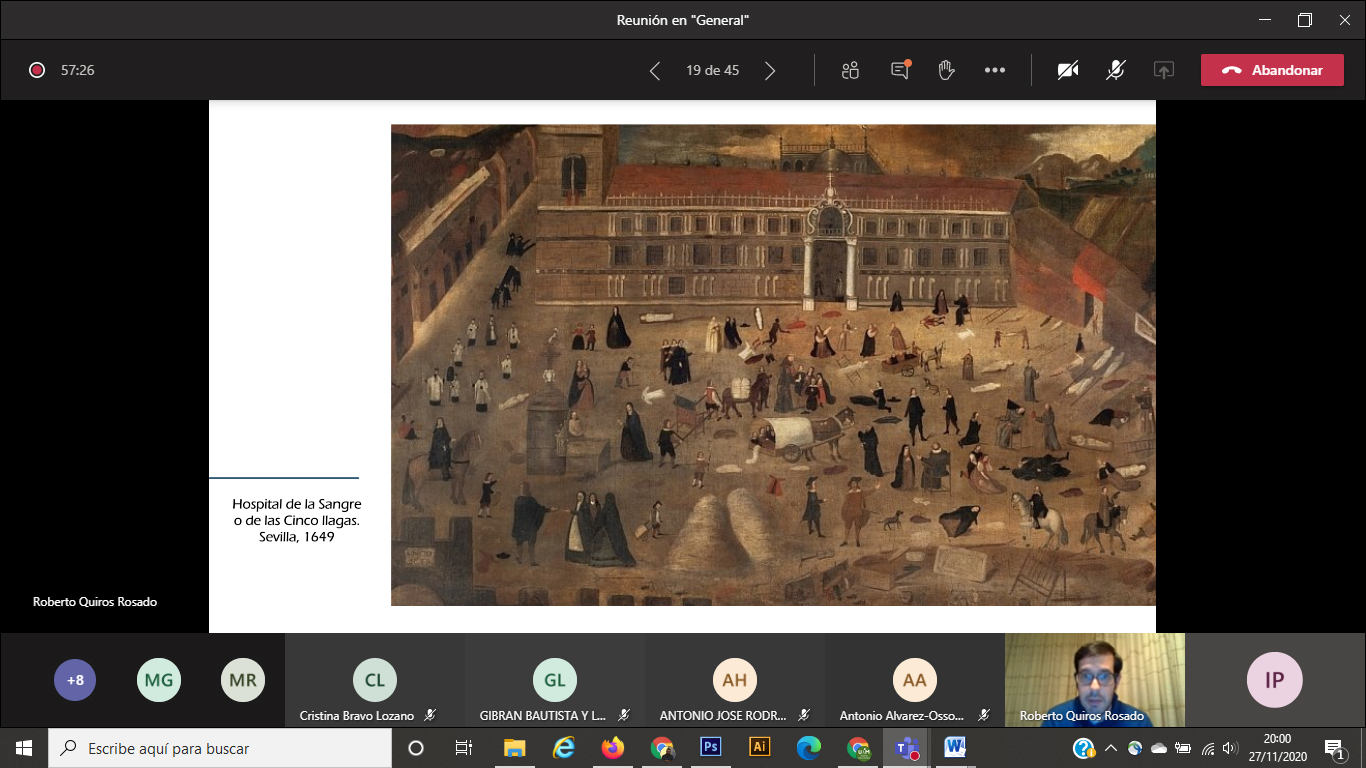Unmute the microphone
1366x768 pixels.
[1116, 70]
